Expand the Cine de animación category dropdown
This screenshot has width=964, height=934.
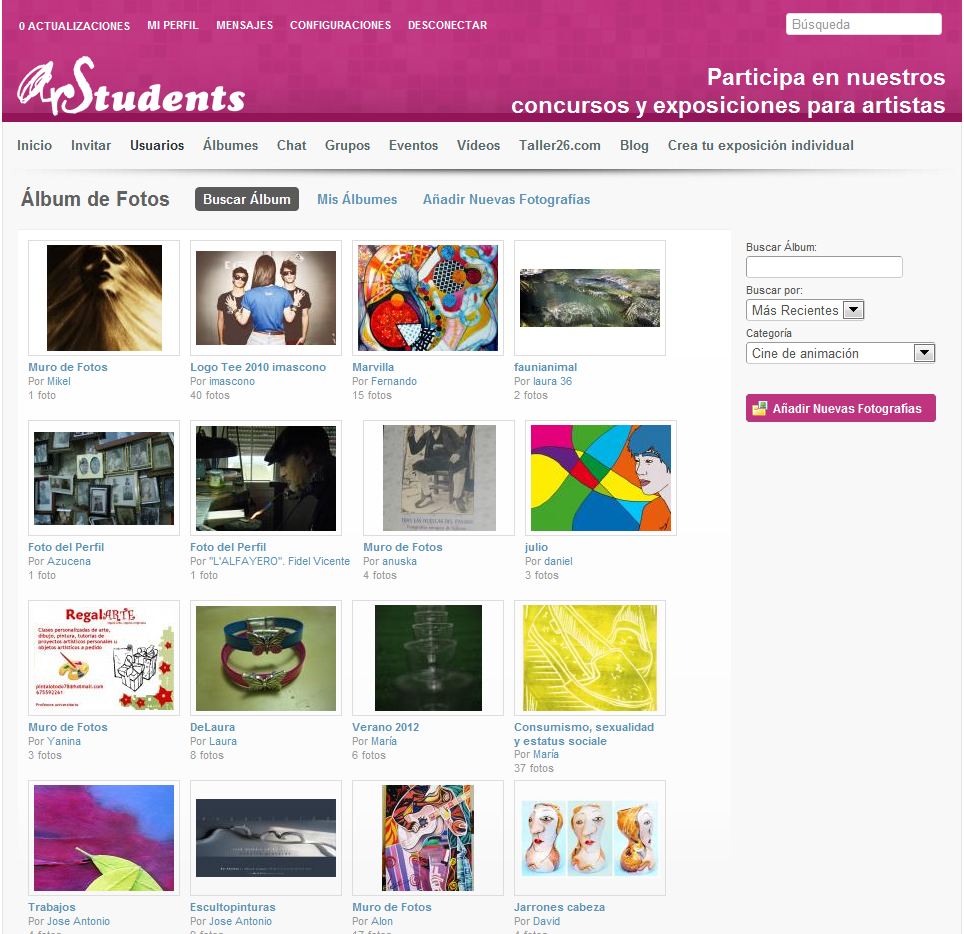923,353
